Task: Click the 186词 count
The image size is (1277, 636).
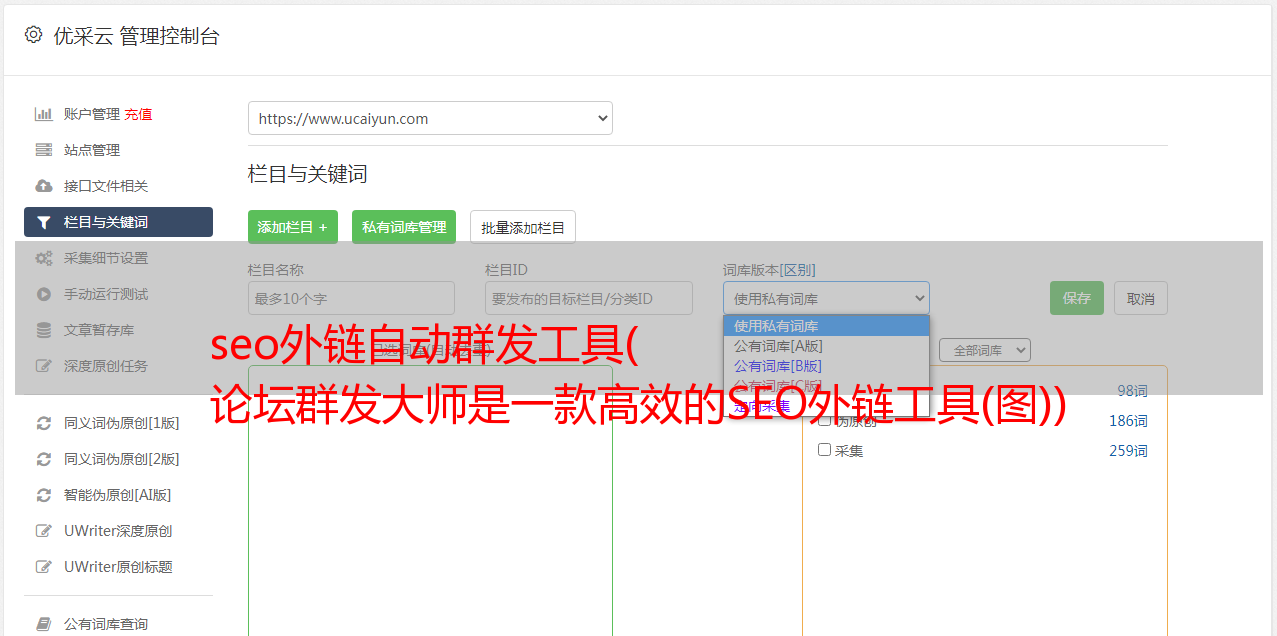Action: (1128, 421)
